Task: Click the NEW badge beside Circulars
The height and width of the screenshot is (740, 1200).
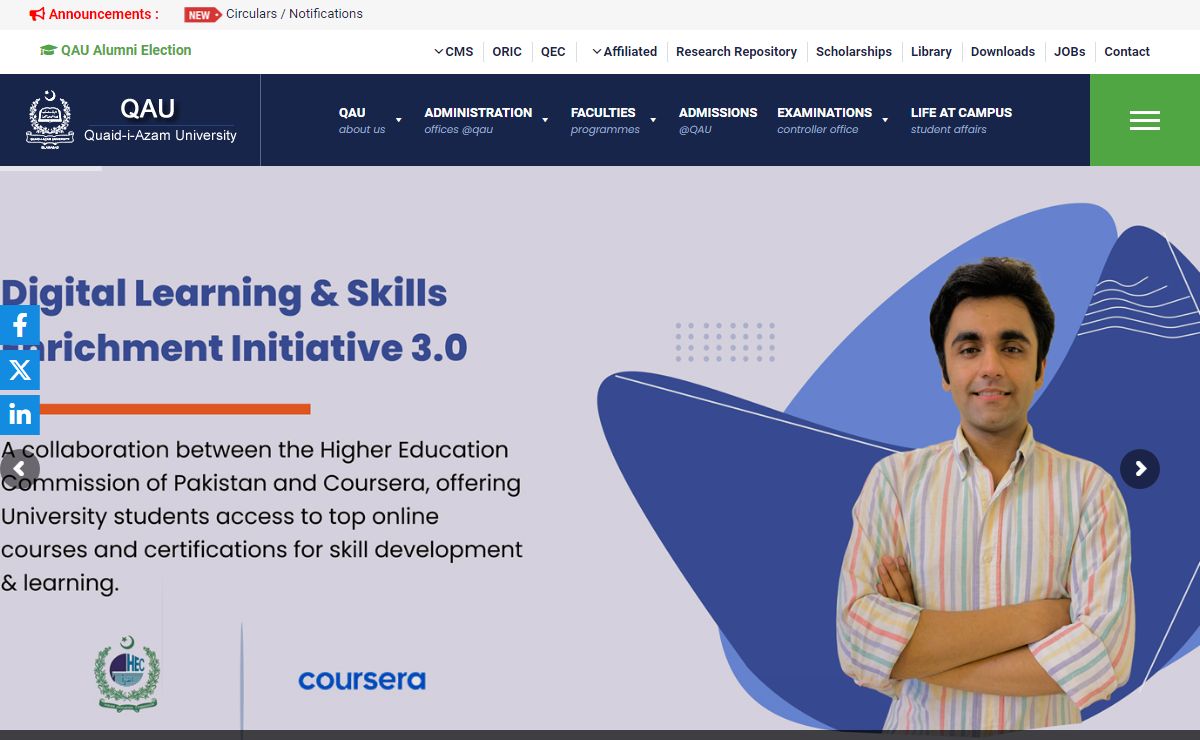Action: [202, 14]
